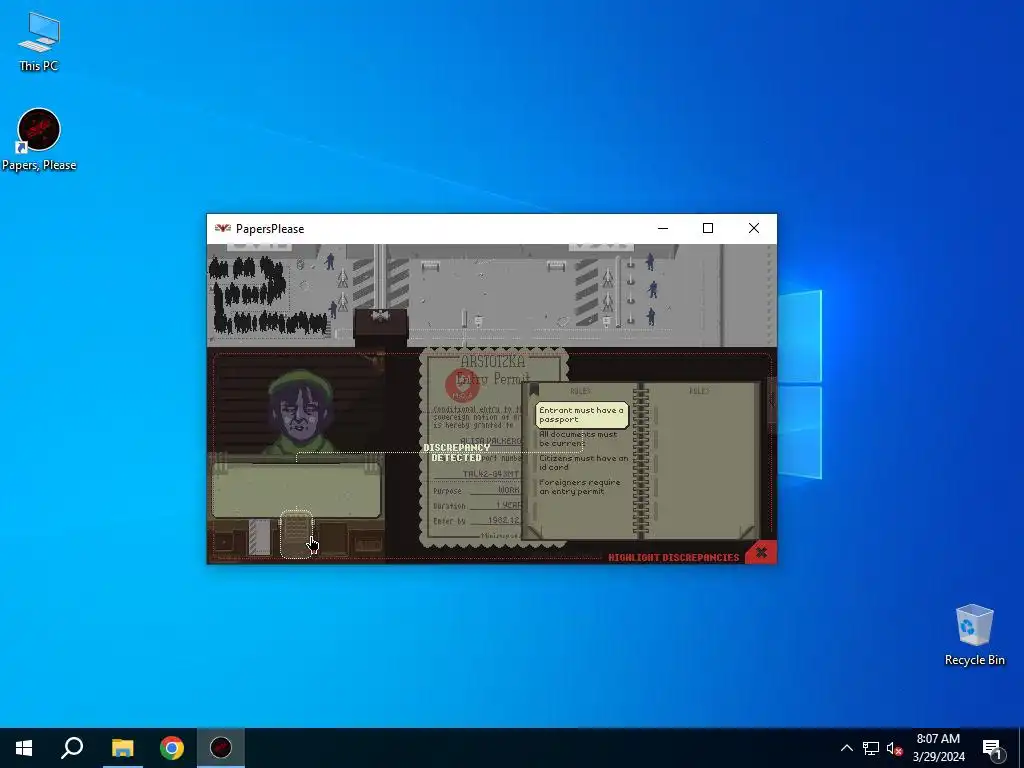Viewport: 1024px width, 768px height.
Task: Select the highlighted transcript printout on desk
Action: point(296,534)
